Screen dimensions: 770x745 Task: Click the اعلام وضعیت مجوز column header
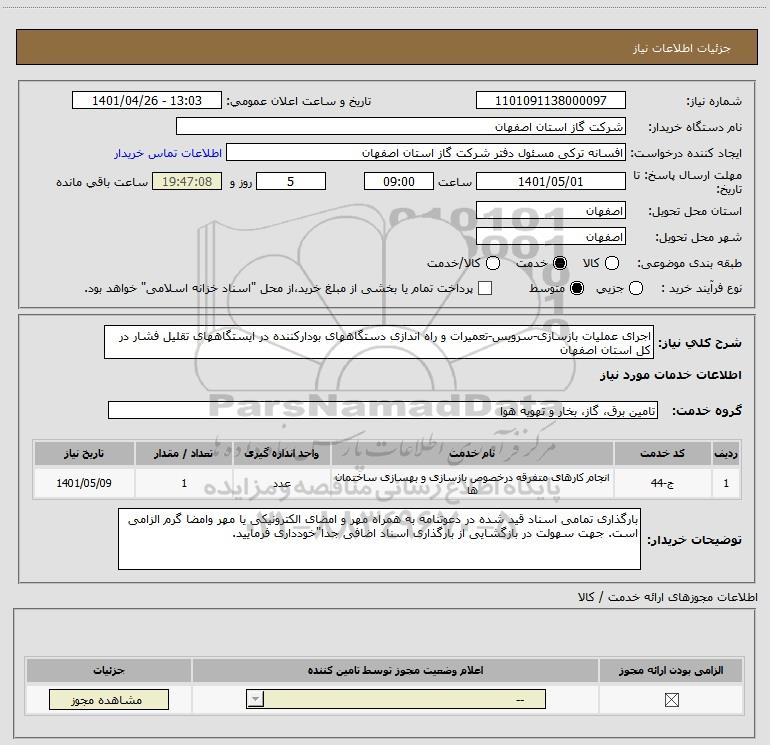click(x=395, y=670)
